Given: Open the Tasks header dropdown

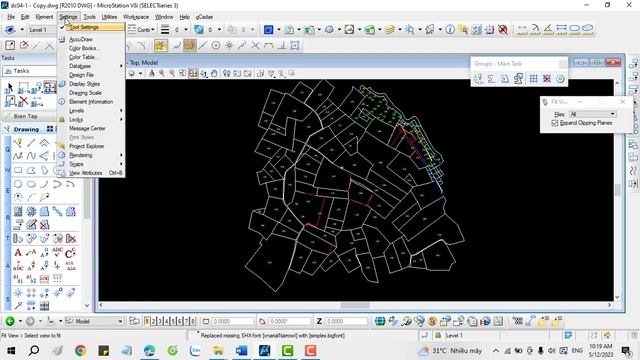Looking at the screenshot, I should point(29,71).
